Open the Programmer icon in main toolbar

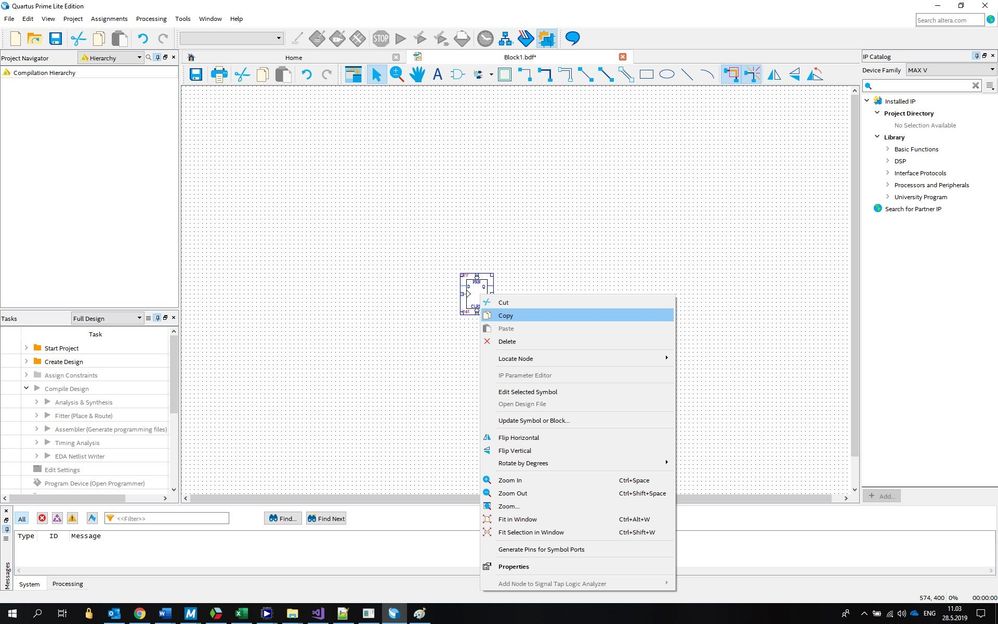526,39
